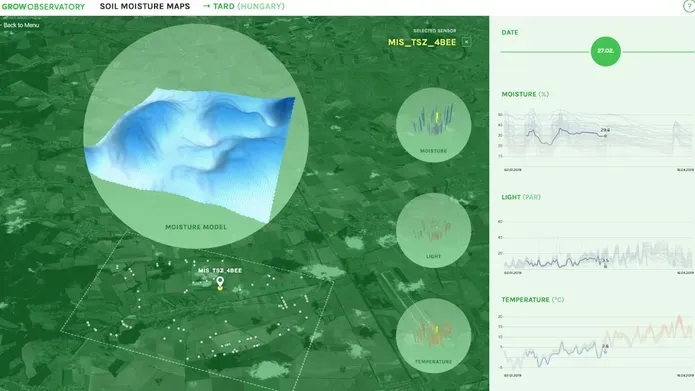The height and width of the screenshot is (391, 695).
Task: Click the MIS_TSZ_4BEE map label above pin
Action: point(220,270)
